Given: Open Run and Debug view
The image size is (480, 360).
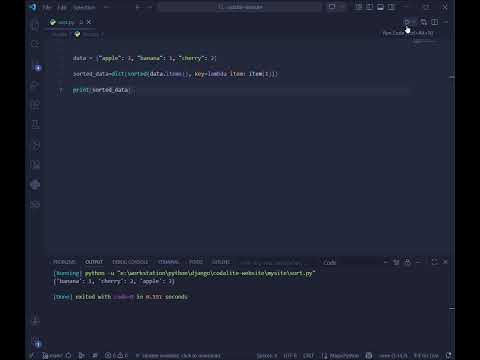Looking at the screenshot, I should click(x=35, y=85).
